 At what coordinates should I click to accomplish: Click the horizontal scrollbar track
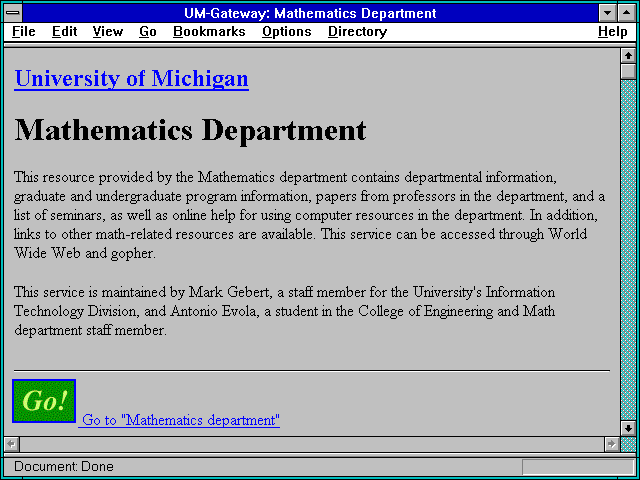pos(311,444)
